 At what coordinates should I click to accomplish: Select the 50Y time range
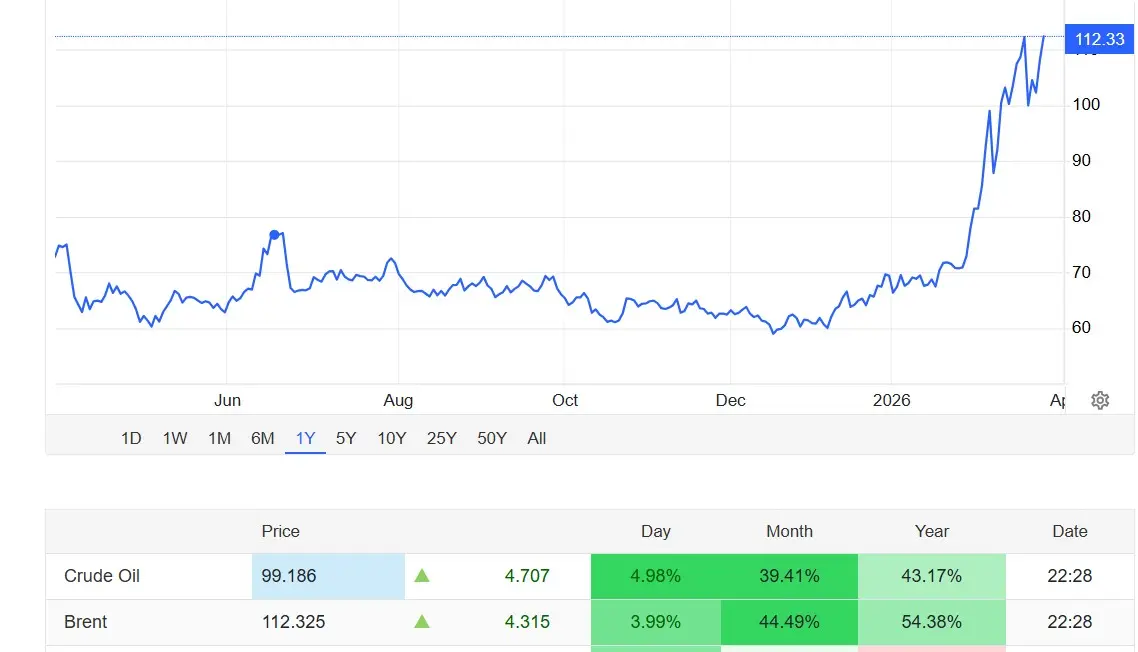[492, 438]
